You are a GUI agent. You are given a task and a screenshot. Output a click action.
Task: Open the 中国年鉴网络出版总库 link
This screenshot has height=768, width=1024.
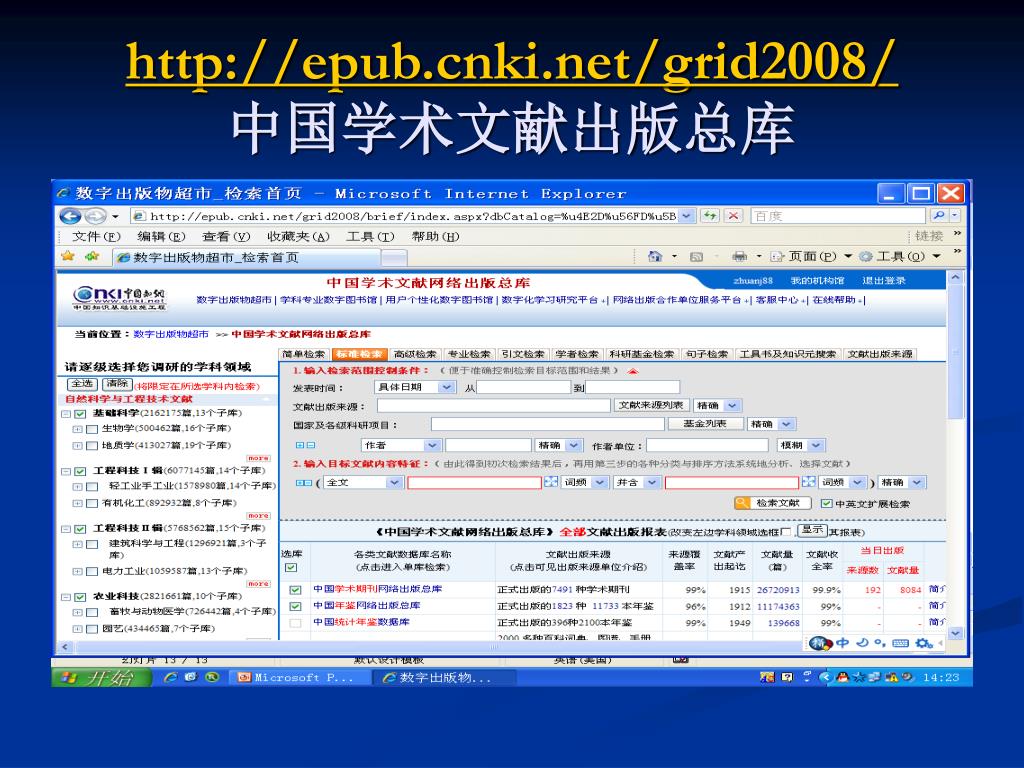coord(367,606)
